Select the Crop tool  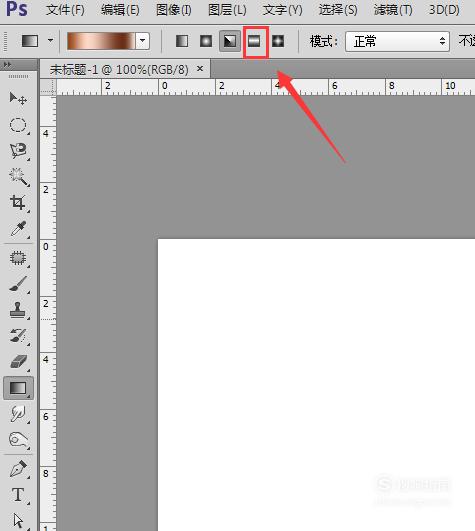[18, 203]
